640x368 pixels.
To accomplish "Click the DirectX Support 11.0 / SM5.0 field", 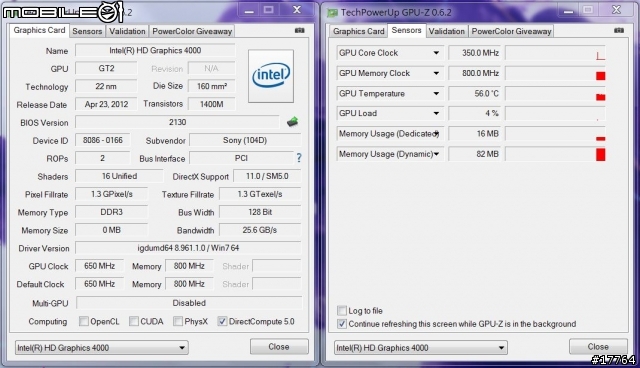I will (x=267, y=176).
